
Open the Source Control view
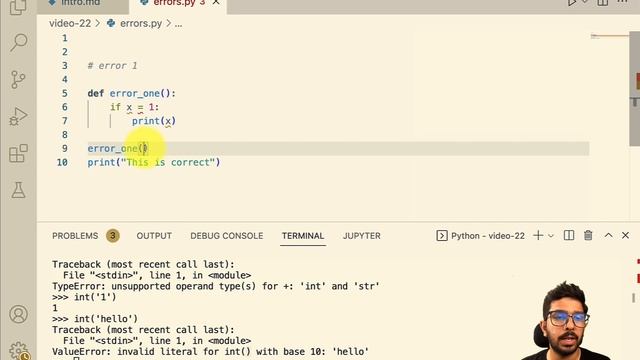pos(18,80)
